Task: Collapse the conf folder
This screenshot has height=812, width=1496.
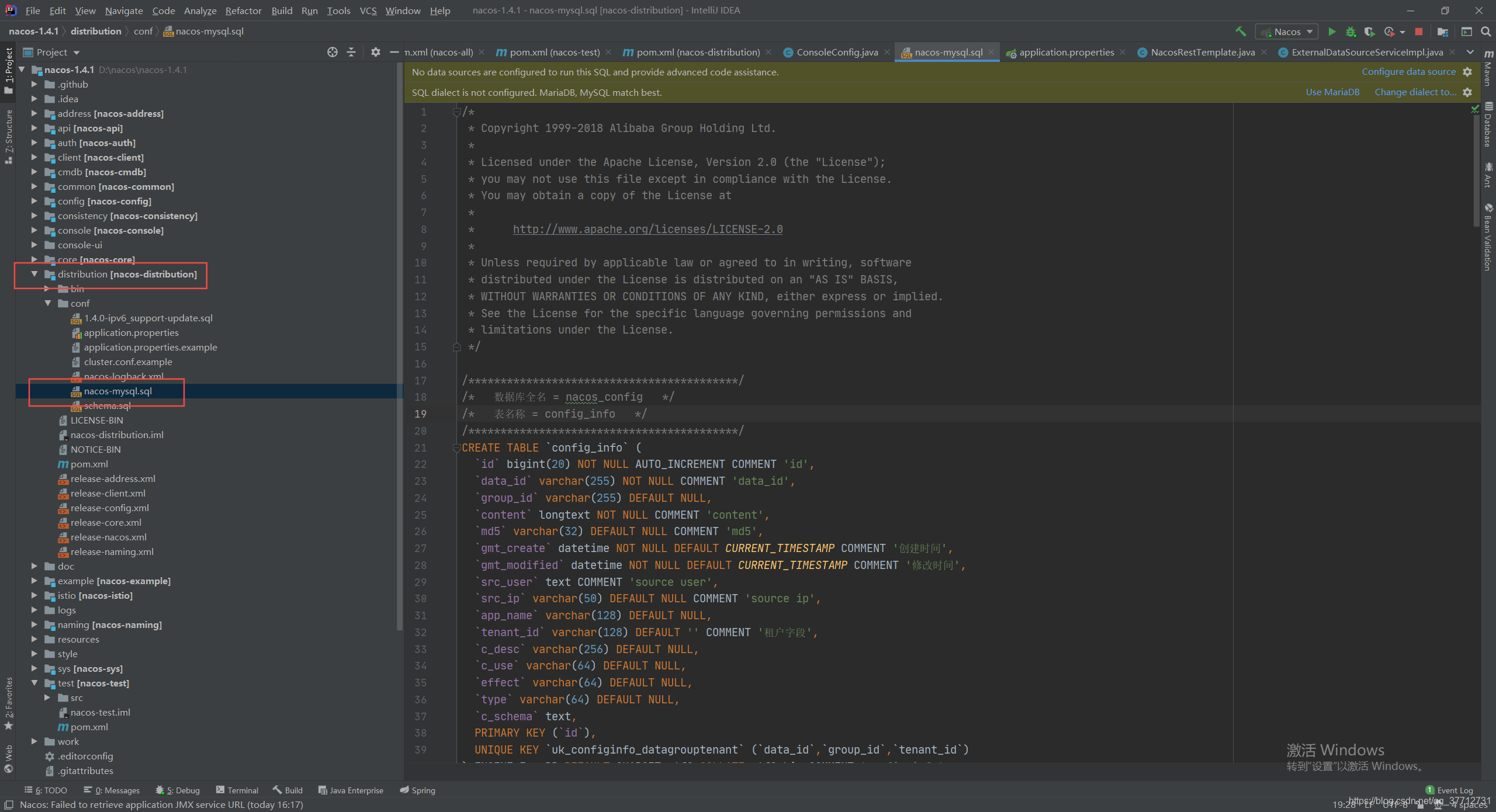Action: coord(48,303)
